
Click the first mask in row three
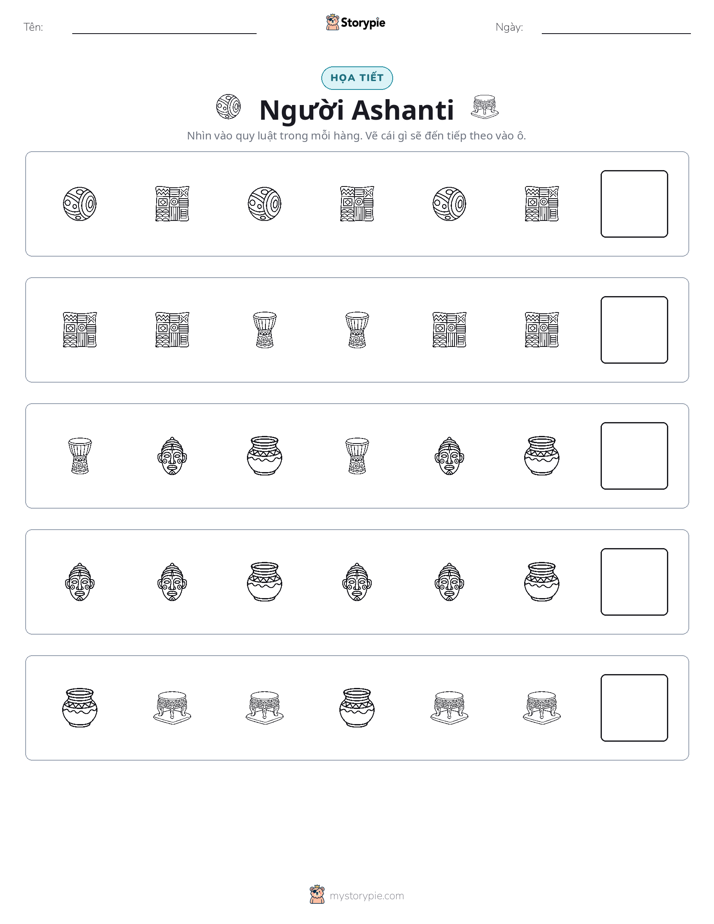(172, 456)
